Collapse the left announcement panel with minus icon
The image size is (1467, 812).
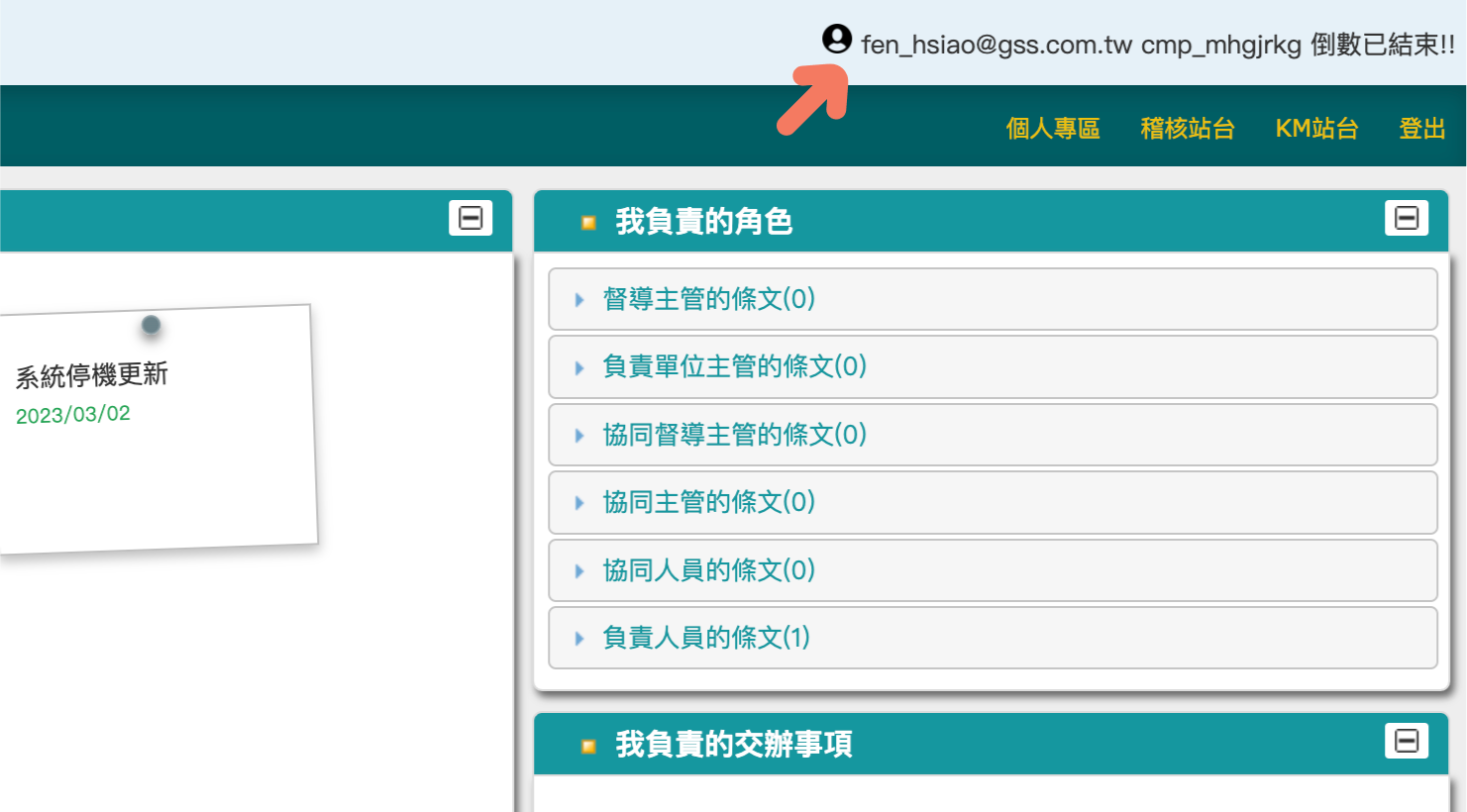(471, 218)
